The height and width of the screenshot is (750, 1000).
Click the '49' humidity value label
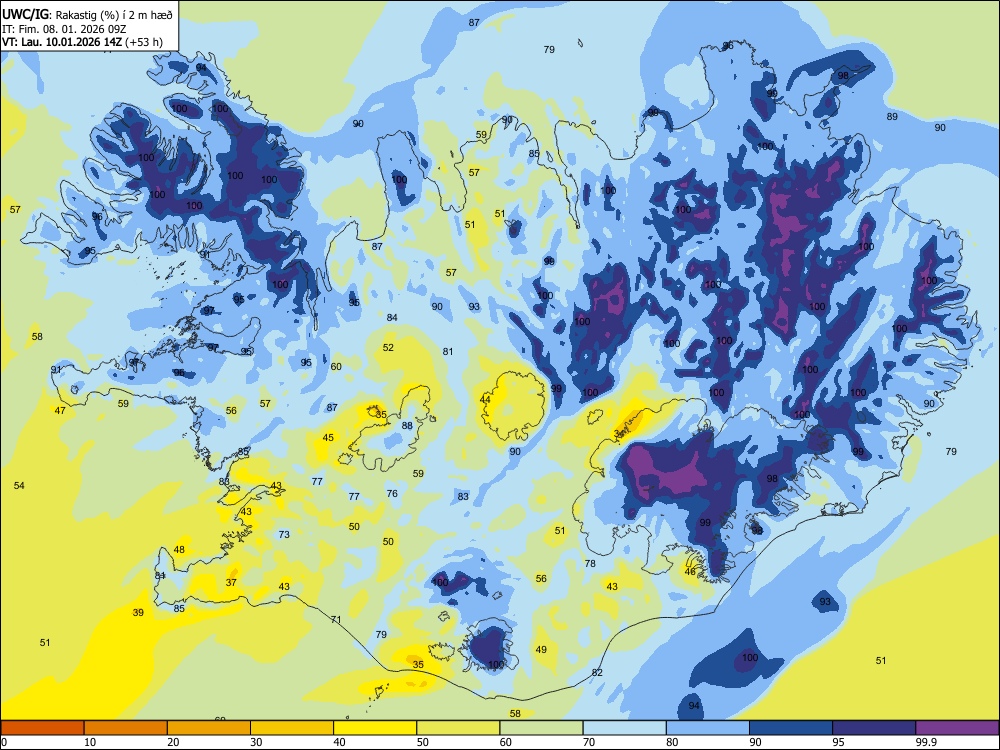[x=541, y=650]
